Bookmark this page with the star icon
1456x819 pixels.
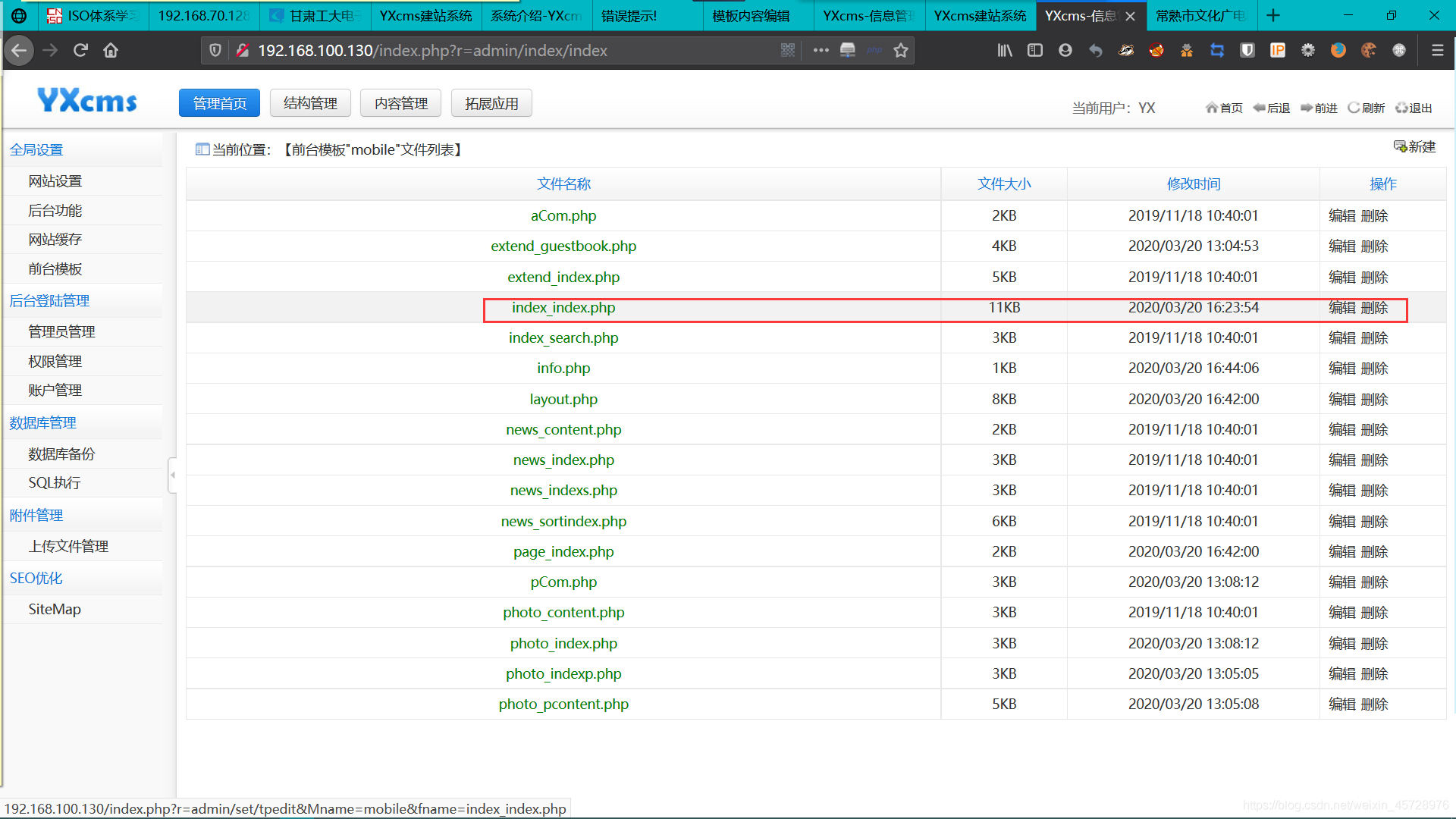(901, 51)
